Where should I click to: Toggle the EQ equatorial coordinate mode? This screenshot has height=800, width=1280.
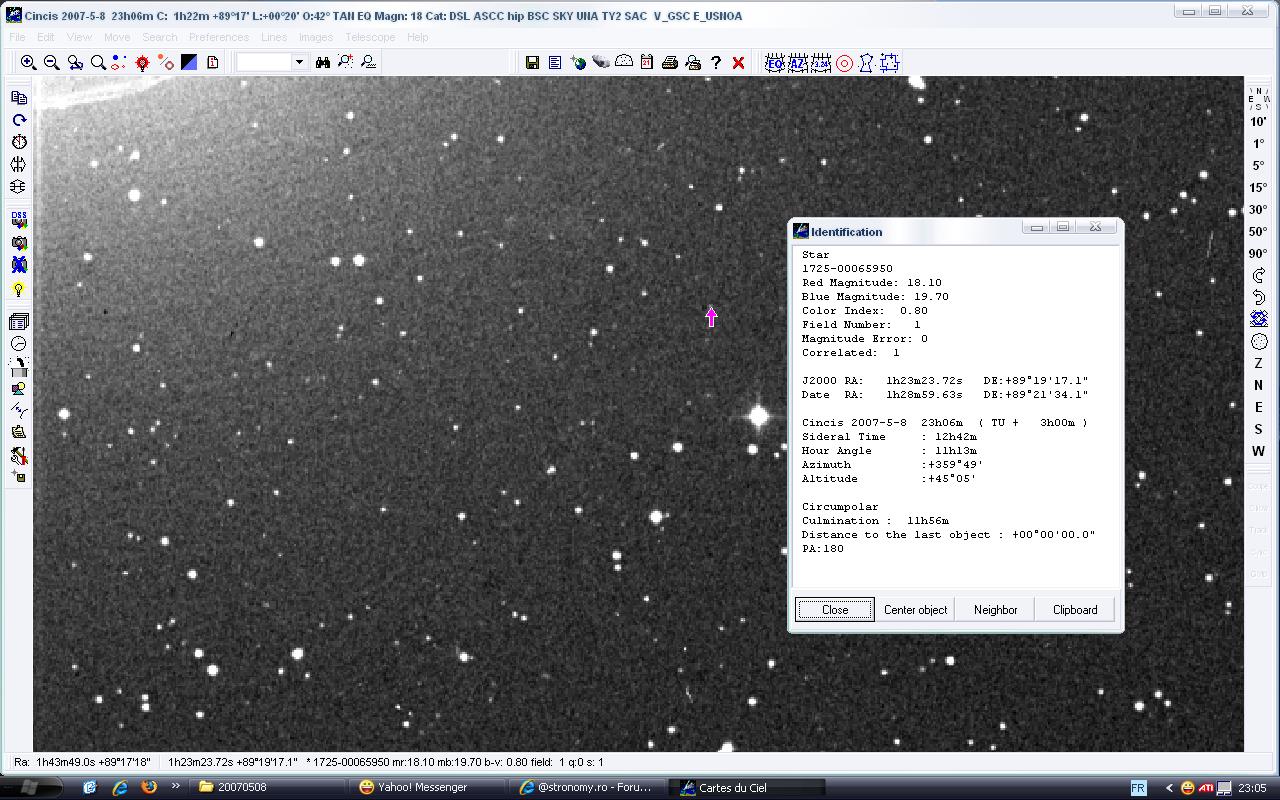[x=774, y=63]
